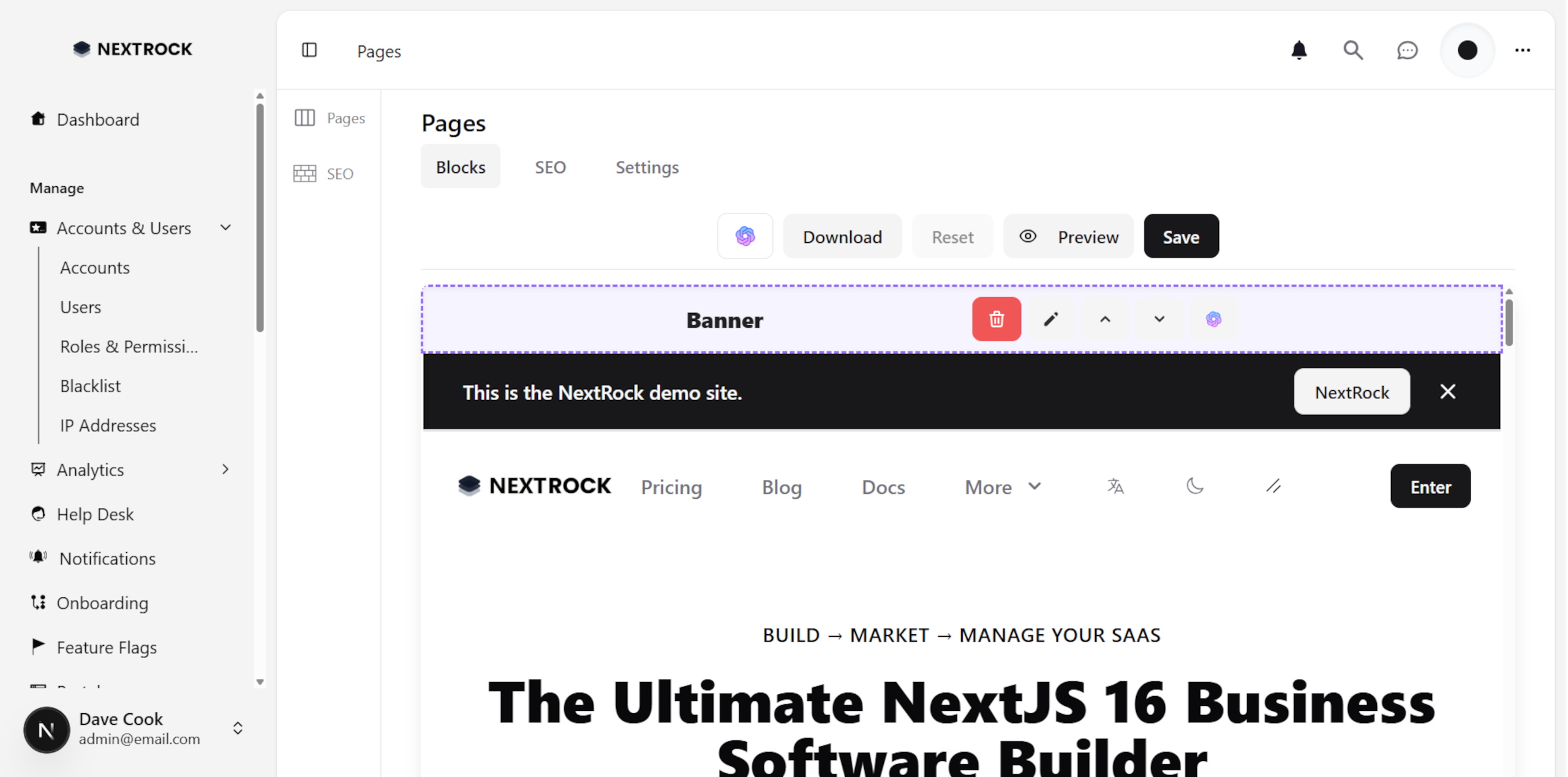1568x777 pixels.
Task: Open the top-bar ellipsis menu
Action: pos(1523,50)
